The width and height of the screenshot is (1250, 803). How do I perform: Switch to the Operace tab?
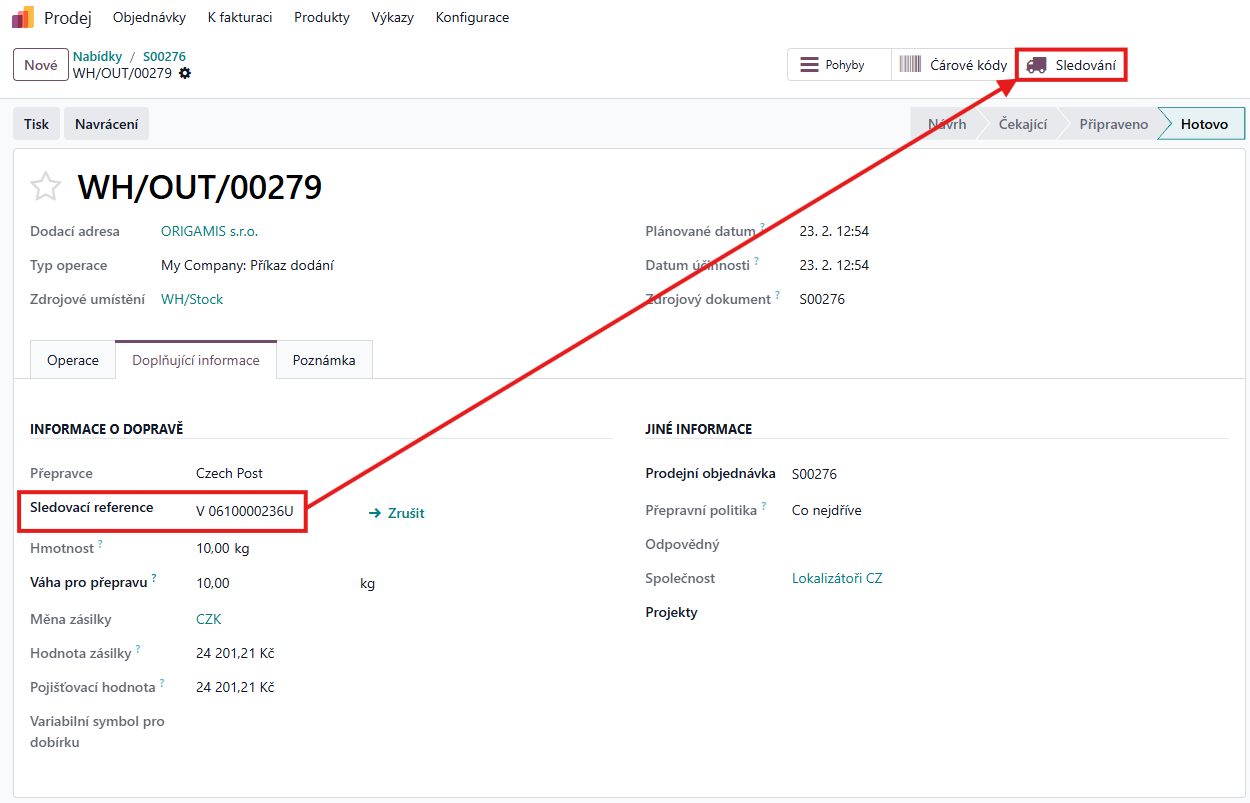73,360
